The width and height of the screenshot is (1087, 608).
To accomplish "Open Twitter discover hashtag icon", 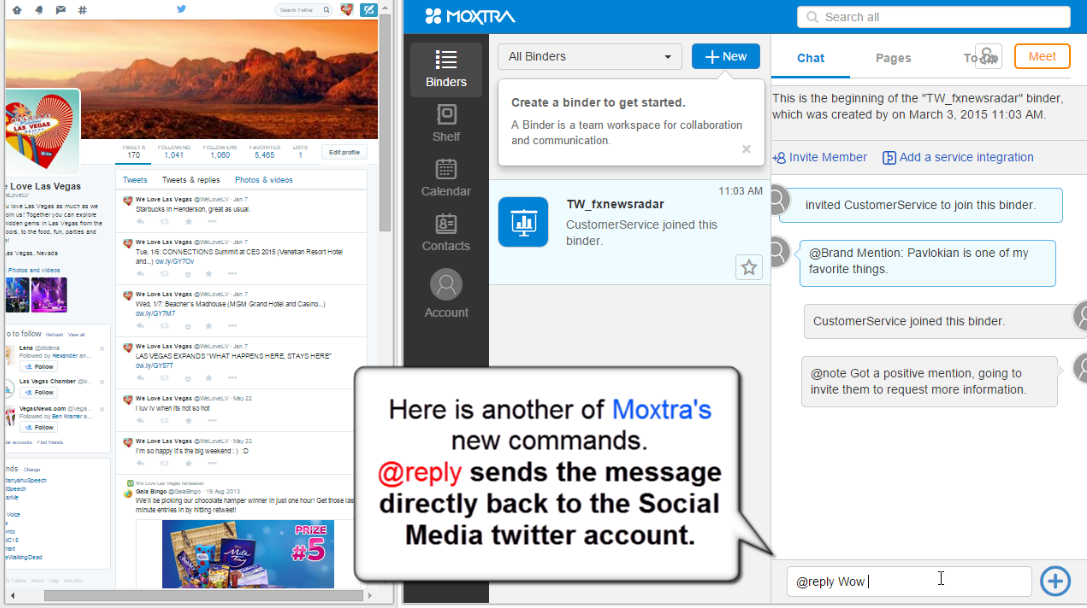I will point(82,10).
